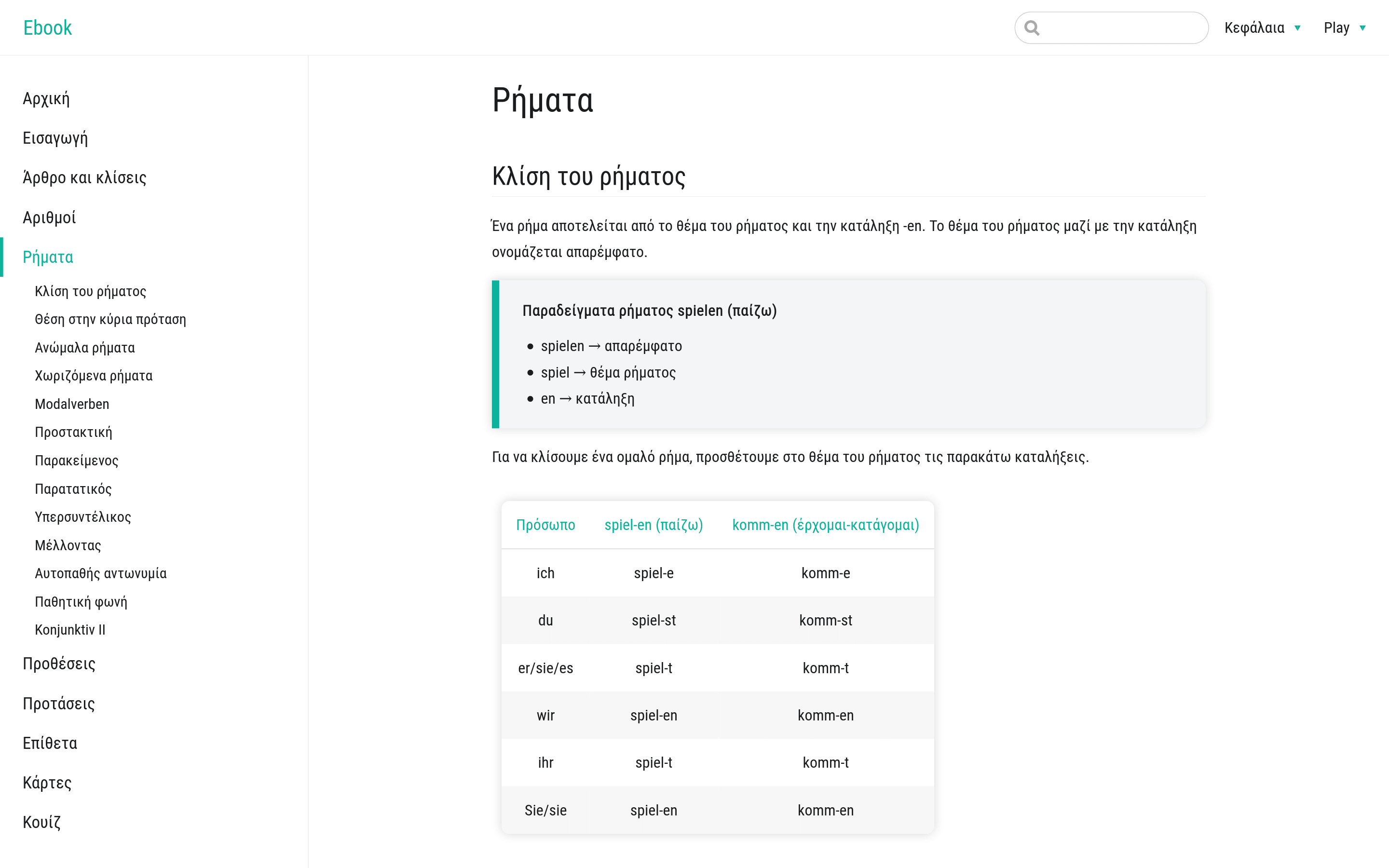Screen dimensions: 1389x868
Task: Open Θέση στην κύρια πρόταση subsection
Action: click(110, 320)
